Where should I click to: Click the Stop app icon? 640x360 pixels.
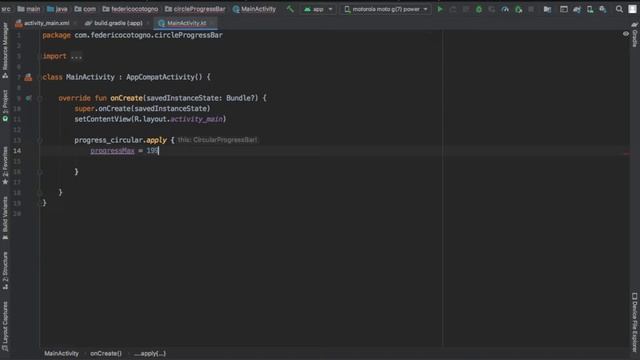531,9
